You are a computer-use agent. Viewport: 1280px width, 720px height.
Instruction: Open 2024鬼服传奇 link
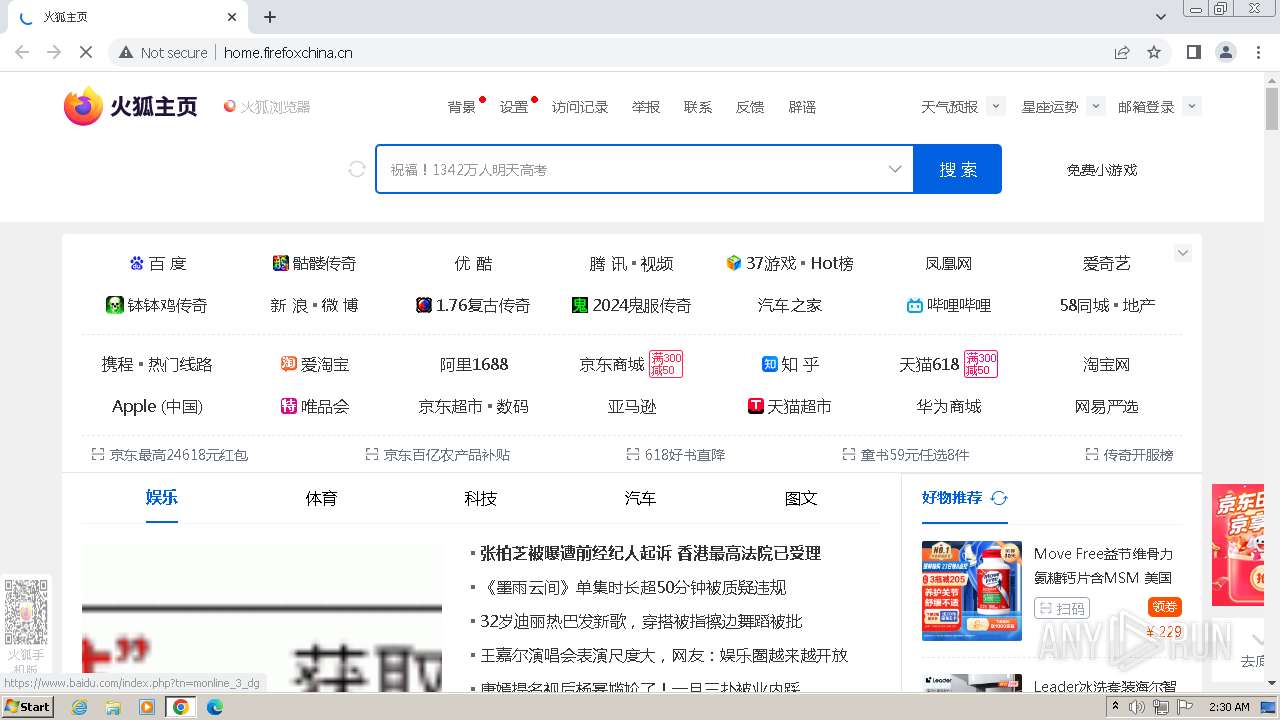click(631, 305)
